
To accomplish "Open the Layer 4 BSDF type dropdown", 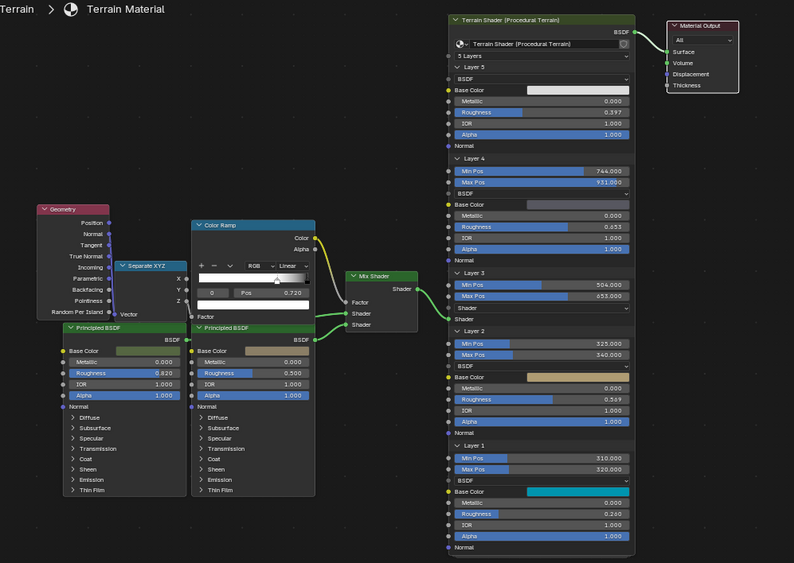I will tap(542, 194).
